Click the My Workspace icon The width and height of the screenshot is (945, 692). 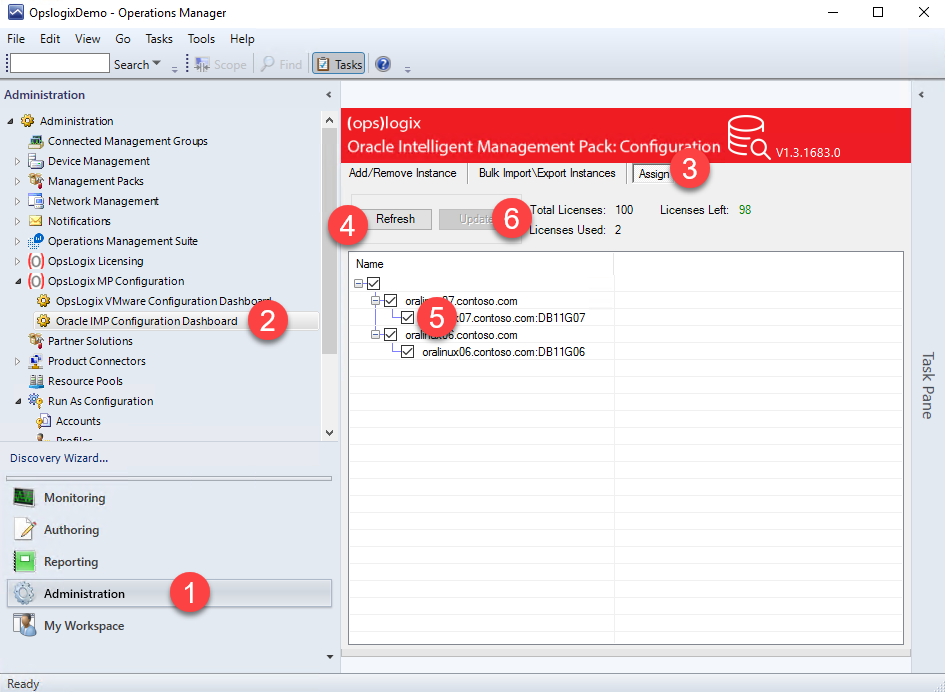[x=25, y=625]
